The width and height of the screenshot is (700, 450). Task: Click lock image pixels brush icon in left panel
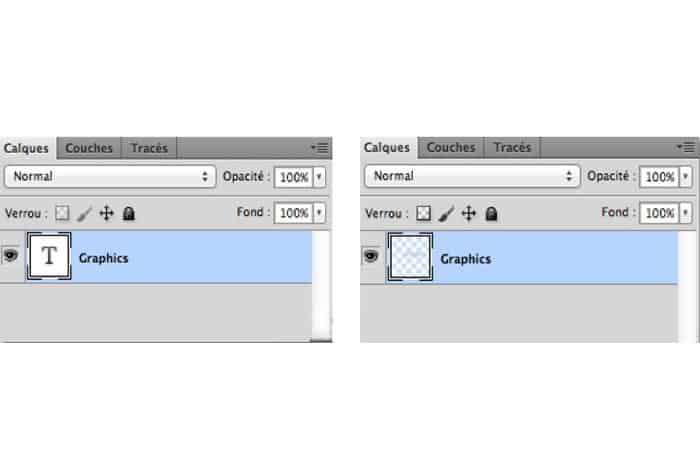coord(85,213)
